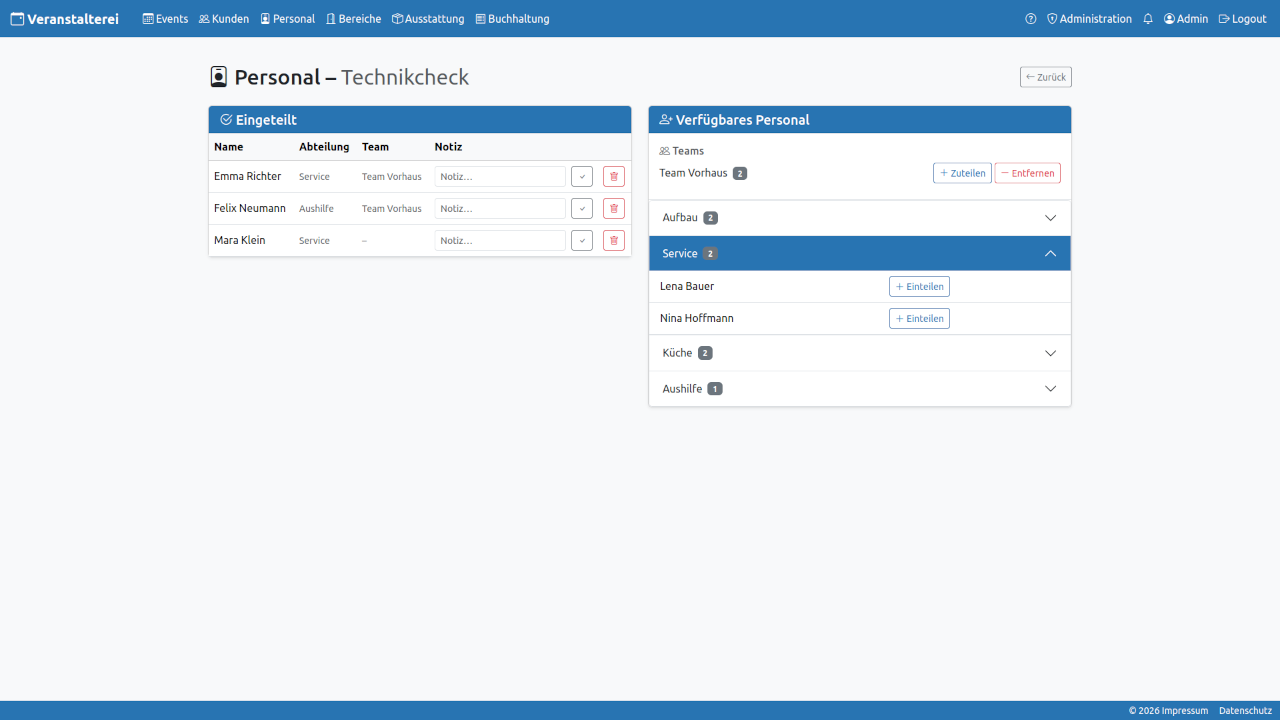Click Einteilen for Nina Hoffmann
This screenshot has width=1280, height=720.
click(919, 319)
